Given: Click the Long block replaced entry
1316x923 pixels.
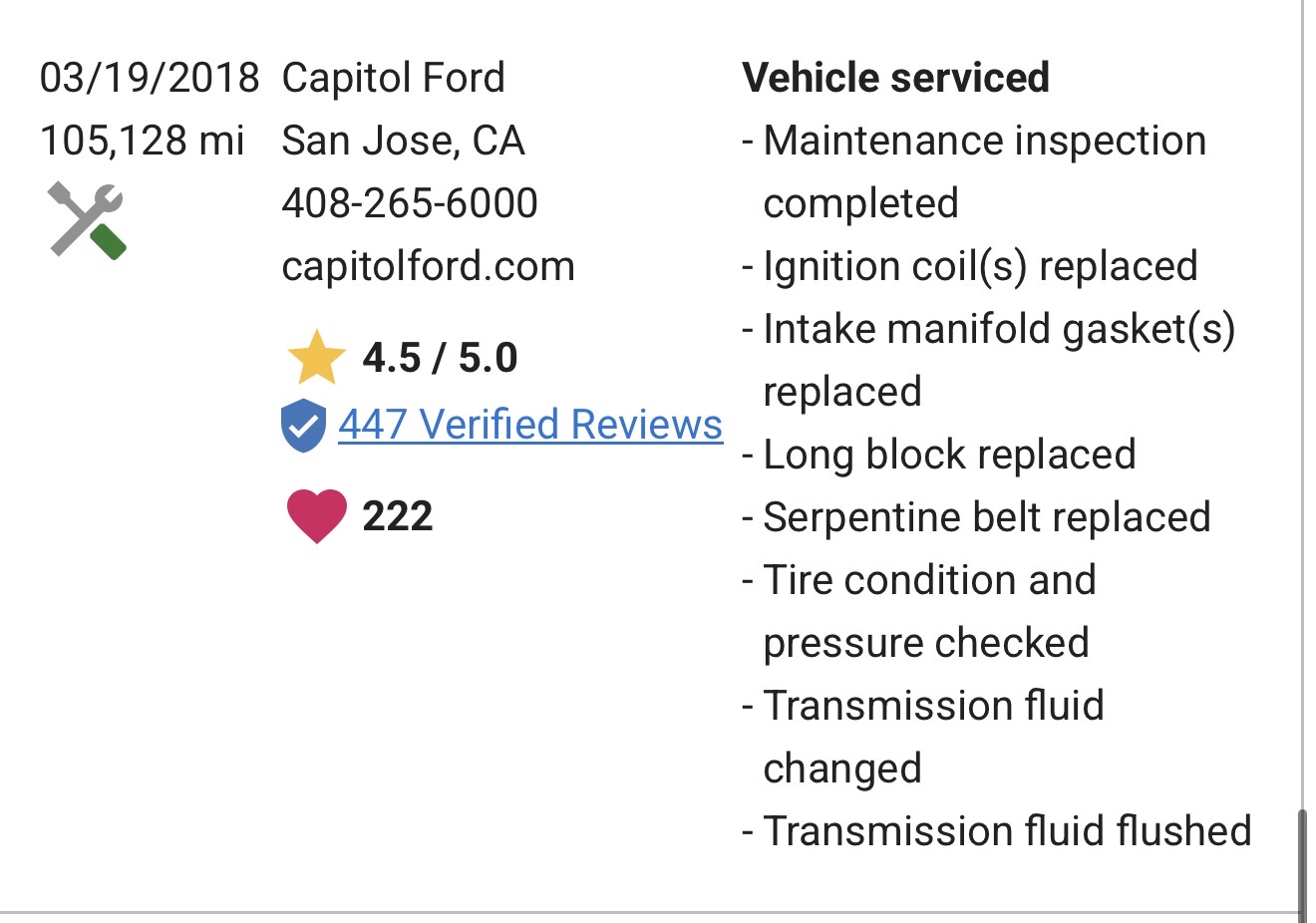Looking at the screenshot, I should 948,455.
